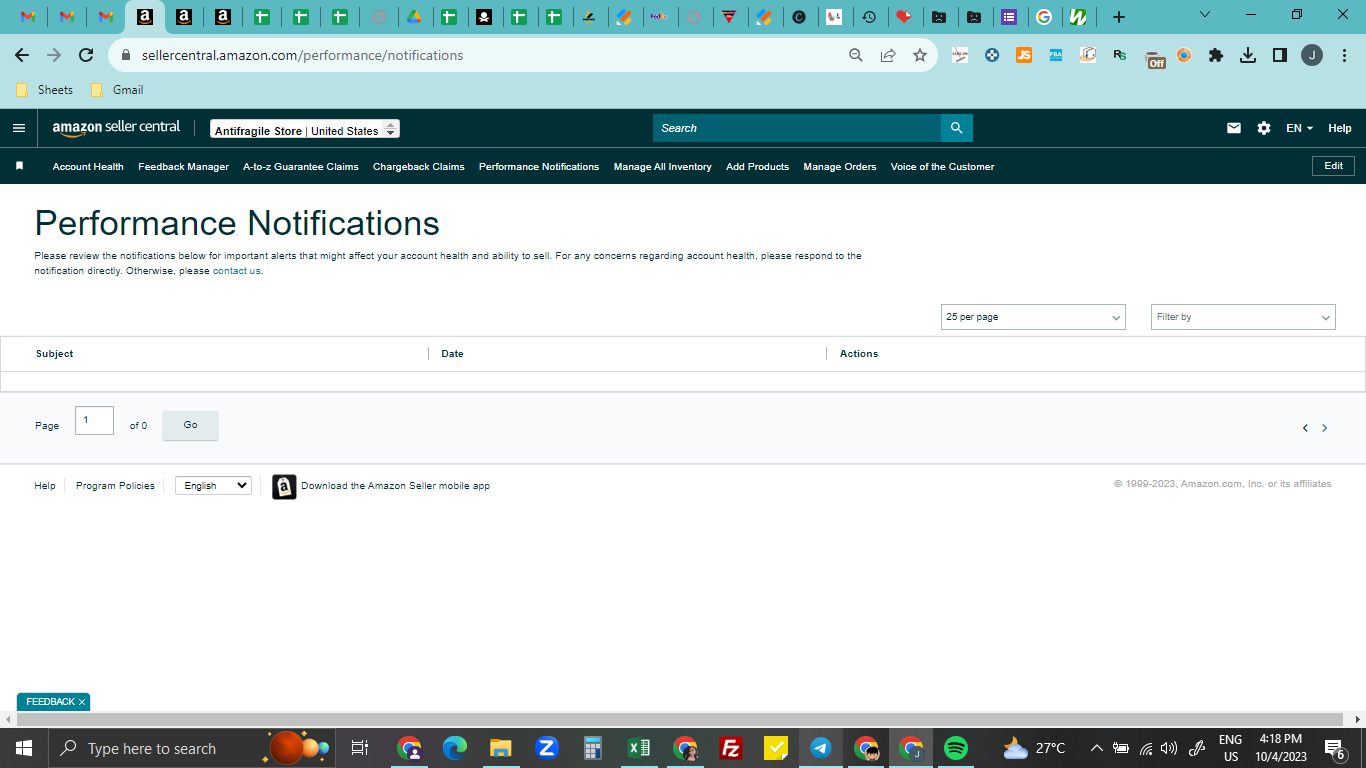Open the Help link in the top header
1366x768 pixels.
pyautogui.click(x=1340, y=128)
